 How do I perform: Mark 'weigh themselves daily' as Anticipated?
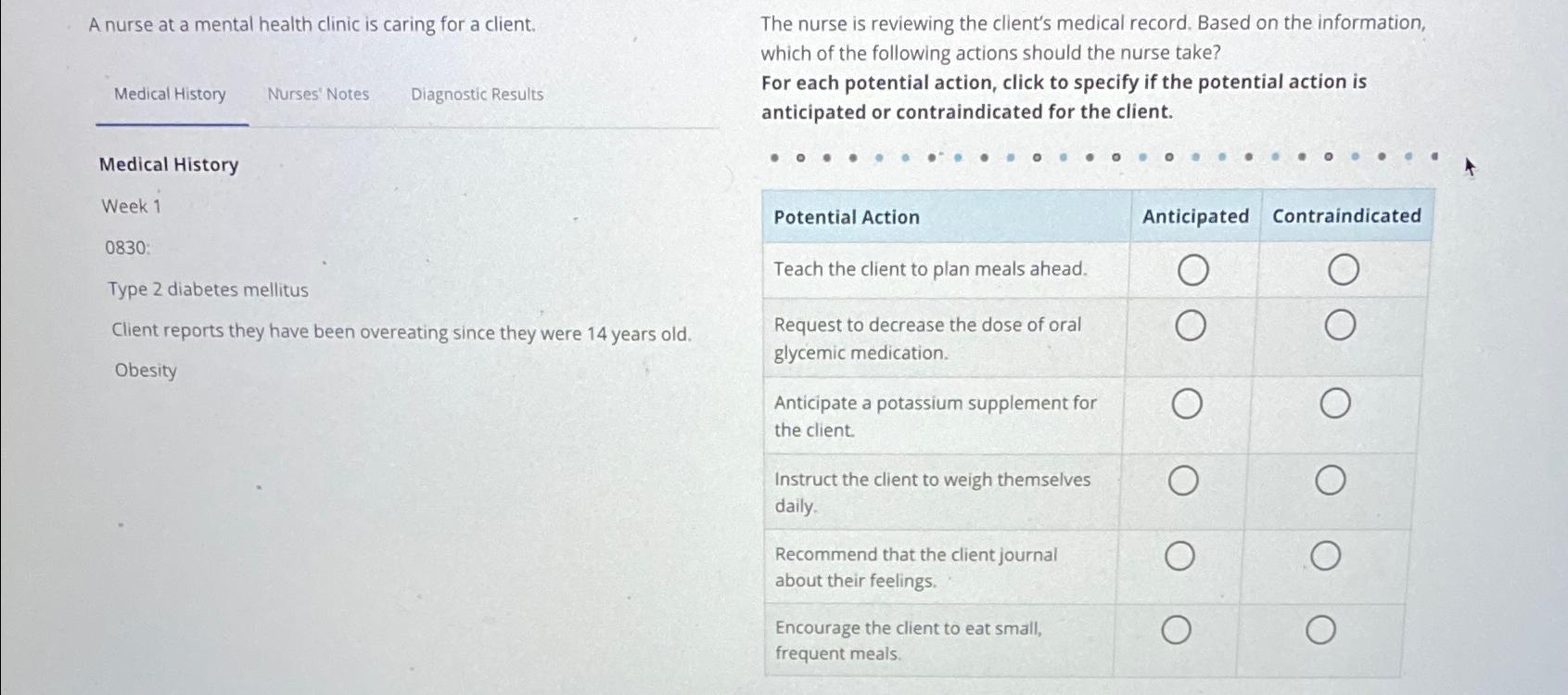click(x=1183, y=481)
